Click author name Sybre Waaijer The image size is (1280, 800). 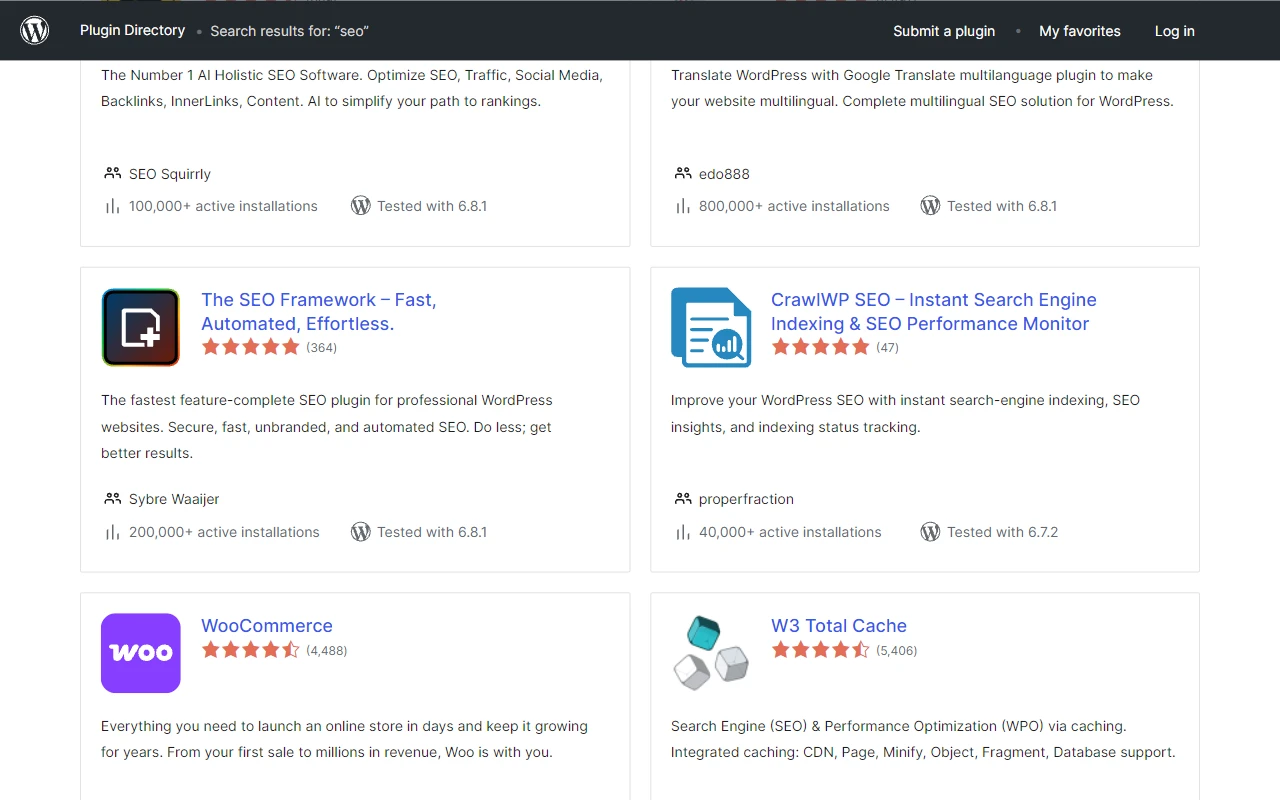point(174,499)
